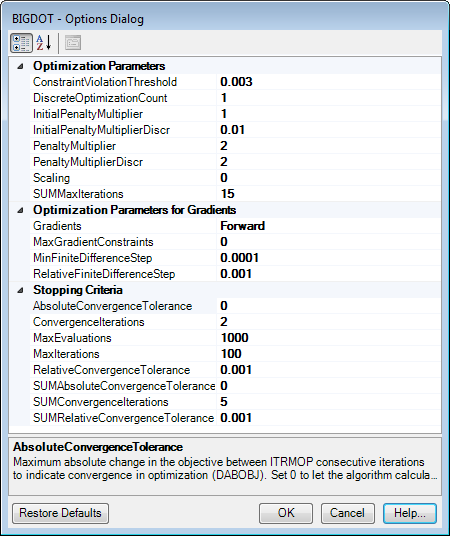Select the ConvergenceIterations property label
Image resolution: width=450 pixels, height=536 pixels.
coord(89,322)
